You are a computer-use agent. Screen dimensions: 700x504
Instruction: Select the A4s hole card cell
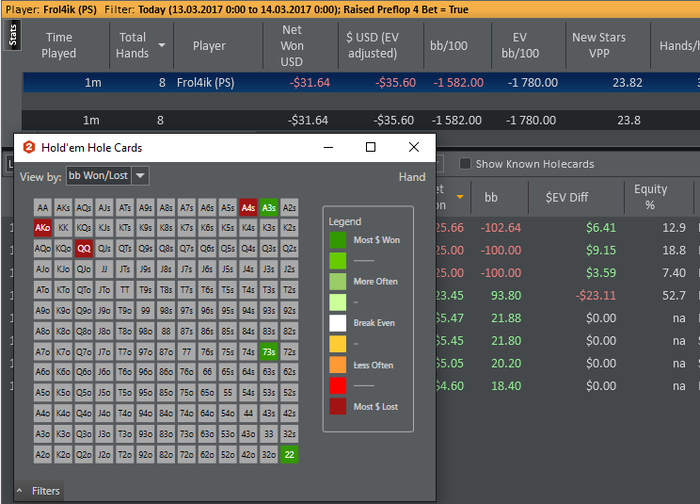pos(248,208)
